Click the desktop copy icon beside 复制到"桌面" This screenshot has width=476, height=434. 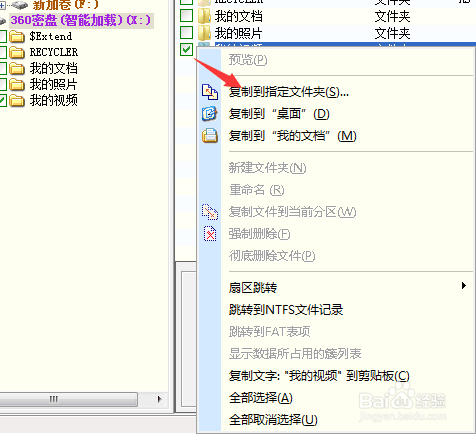click(x=210, y=114)
